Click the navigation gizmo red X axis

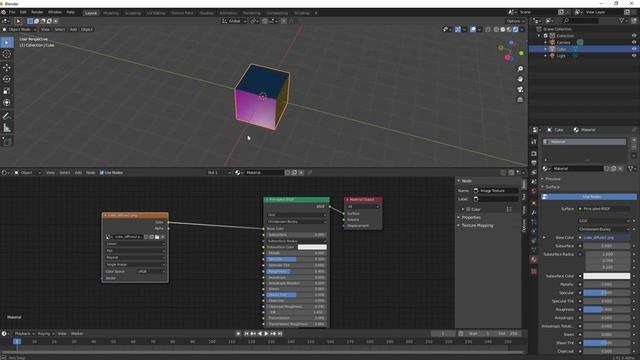(507, 58)
